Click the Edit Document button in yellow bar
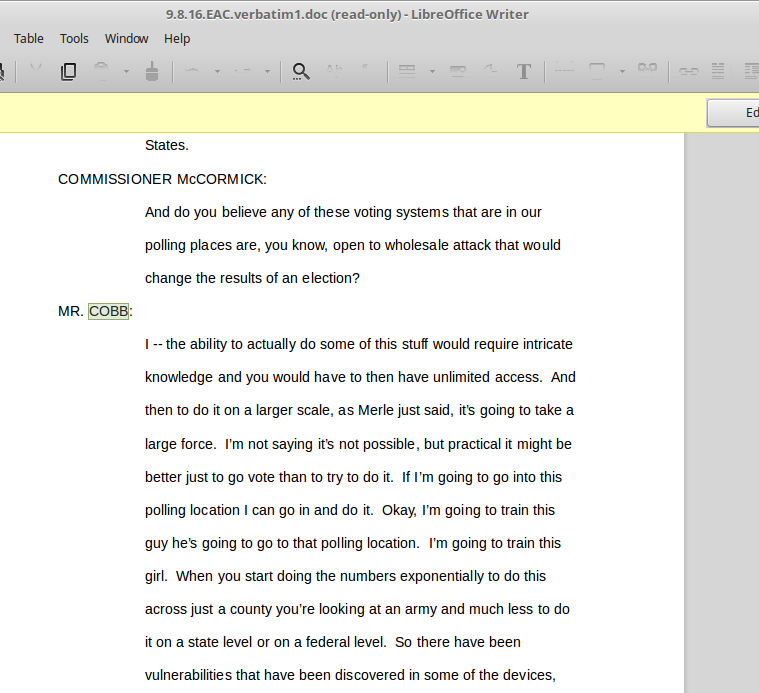The width and height of the screenshot is (759, 693). pyautogui.click(x=733, y=113)
